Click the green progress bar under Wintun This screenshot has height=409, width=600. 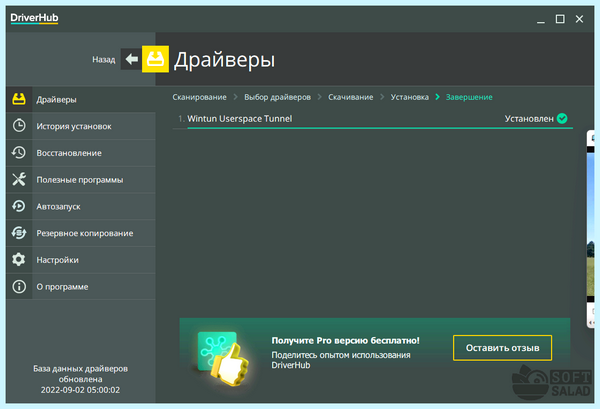[380, 128]
